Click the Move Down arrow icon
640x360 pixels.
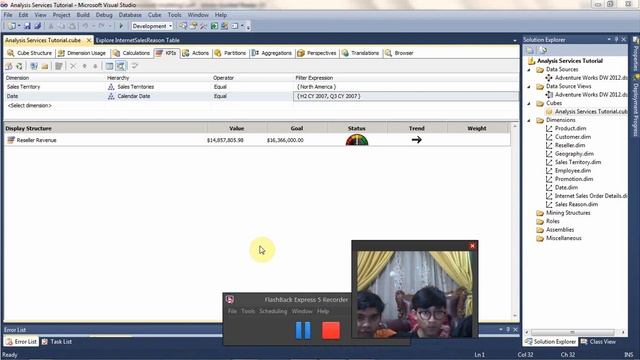coord(95,66)
